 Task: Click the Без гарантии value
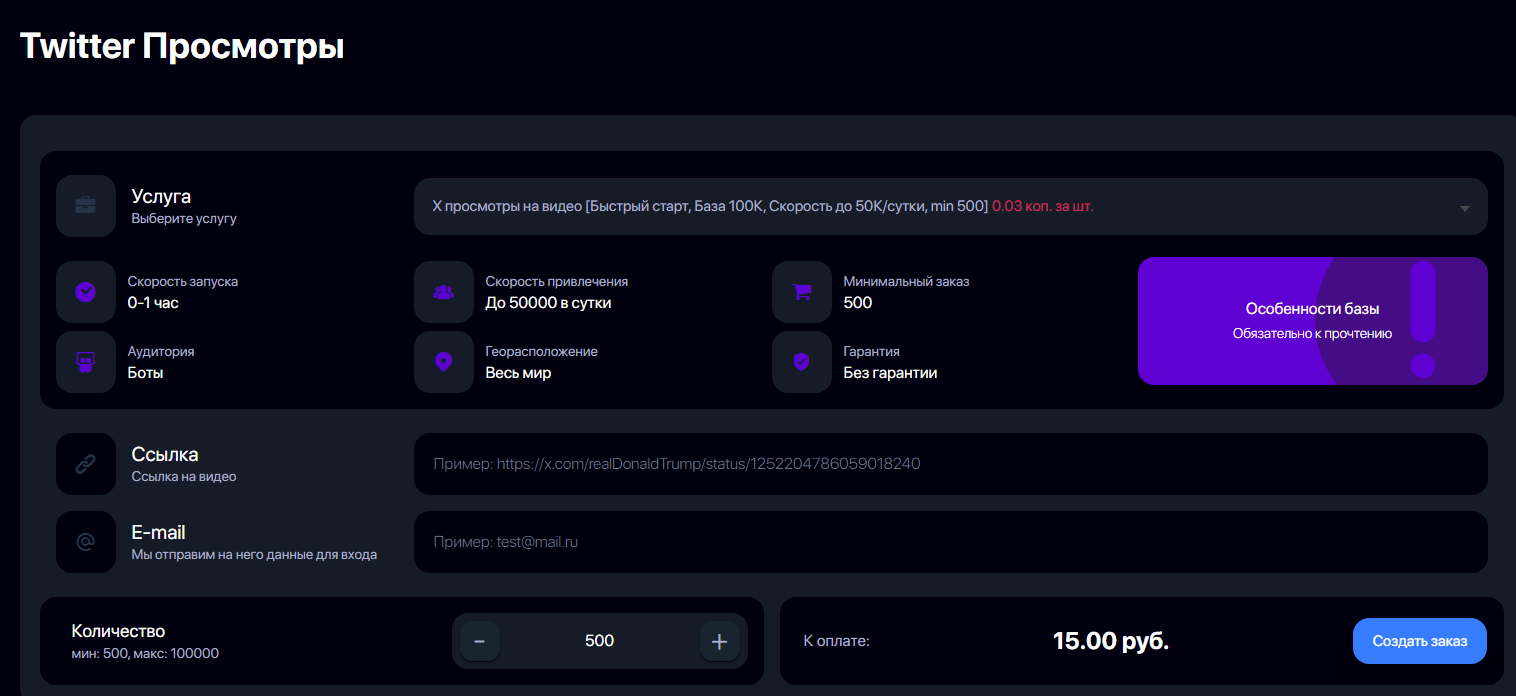(x=890, y=373)
